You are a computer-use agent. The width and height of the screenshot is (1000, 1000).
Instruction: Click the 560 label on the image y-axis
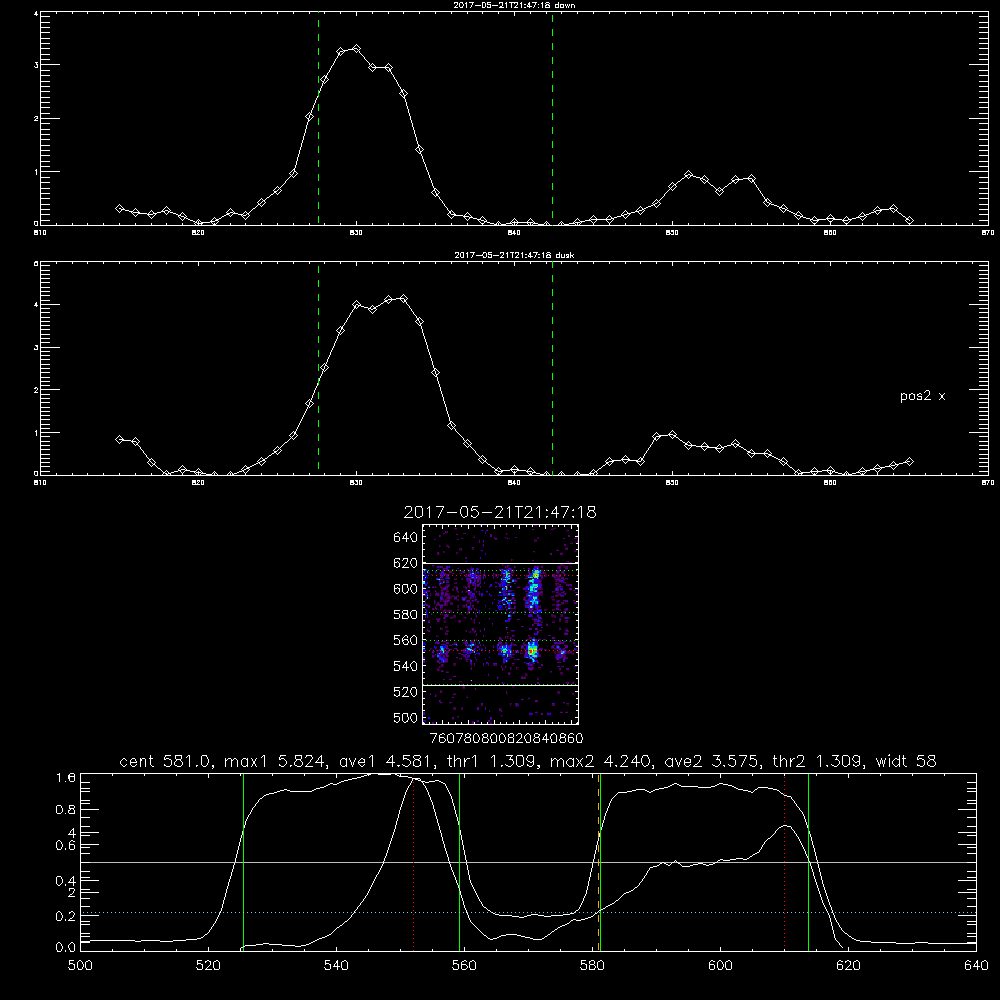point(406,640)
